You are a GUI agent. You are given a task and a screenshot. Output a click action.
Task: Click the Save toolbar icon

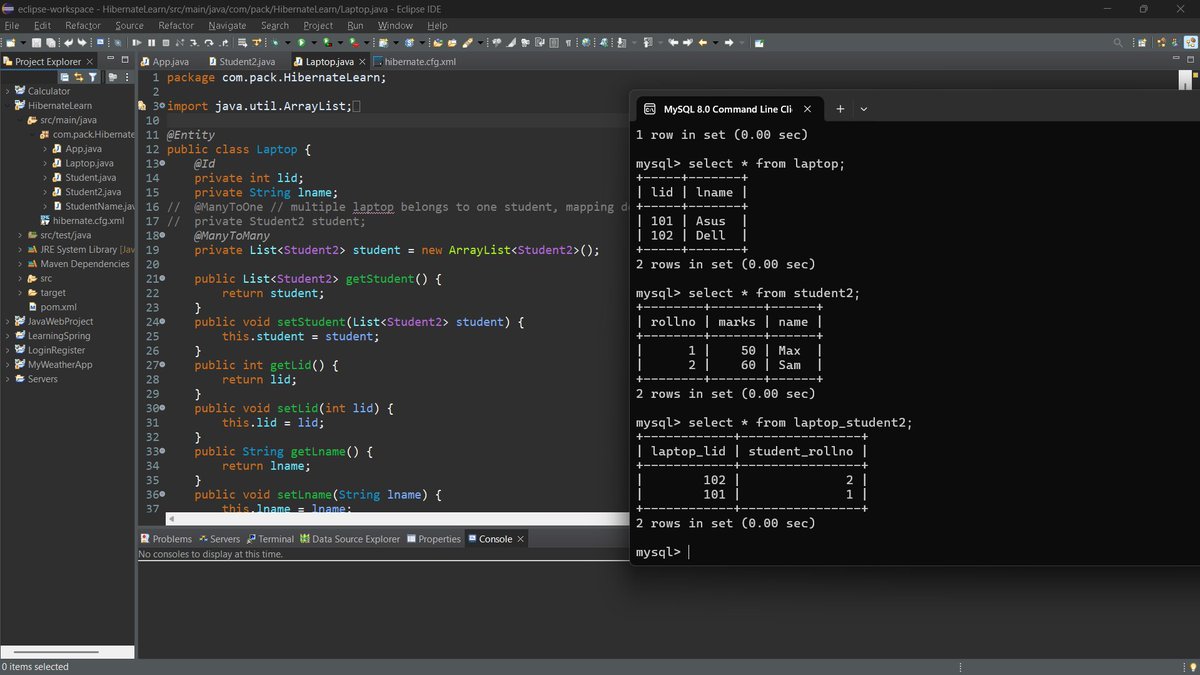36,42
